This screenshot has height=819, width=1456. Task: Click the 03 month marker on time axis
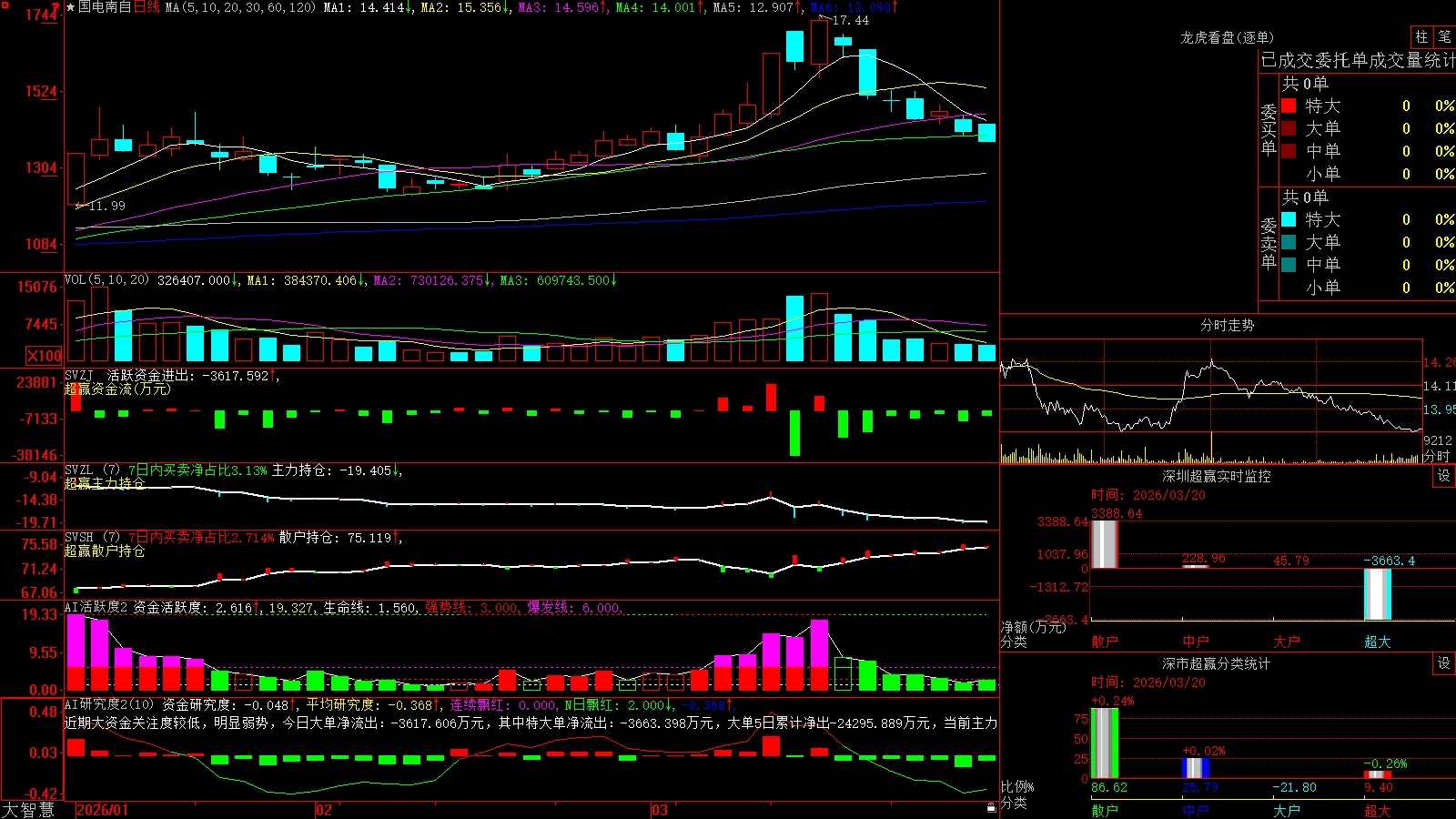pos(660,810)
